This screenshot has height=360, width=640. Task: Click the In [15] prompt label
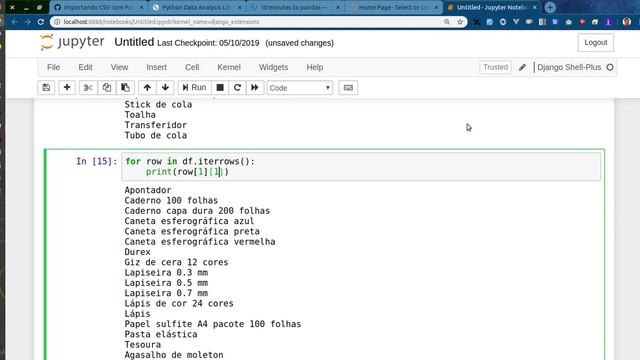[96, 161]
